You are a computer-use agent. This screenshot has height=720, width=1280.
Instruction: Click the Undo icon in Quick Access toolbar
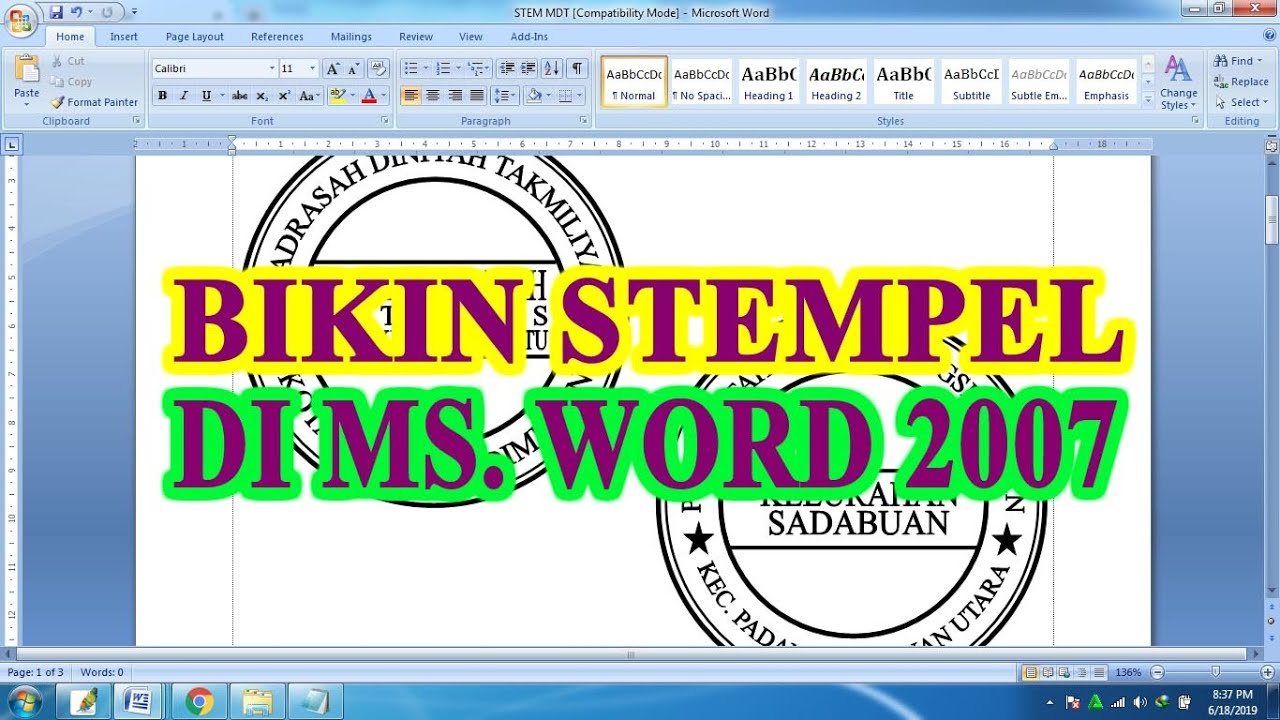[x=76, y=12]
